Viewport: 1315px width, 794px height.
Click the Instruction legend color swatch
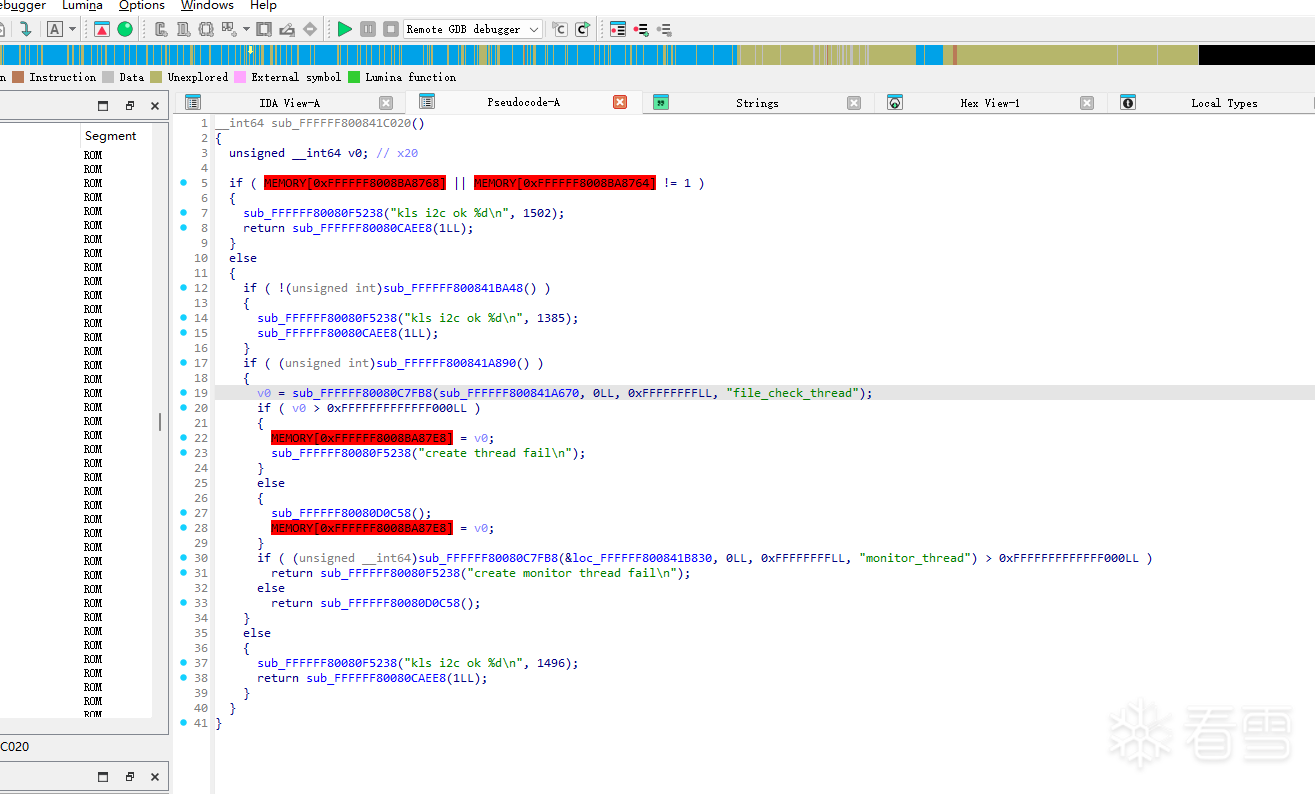point(18,77)
